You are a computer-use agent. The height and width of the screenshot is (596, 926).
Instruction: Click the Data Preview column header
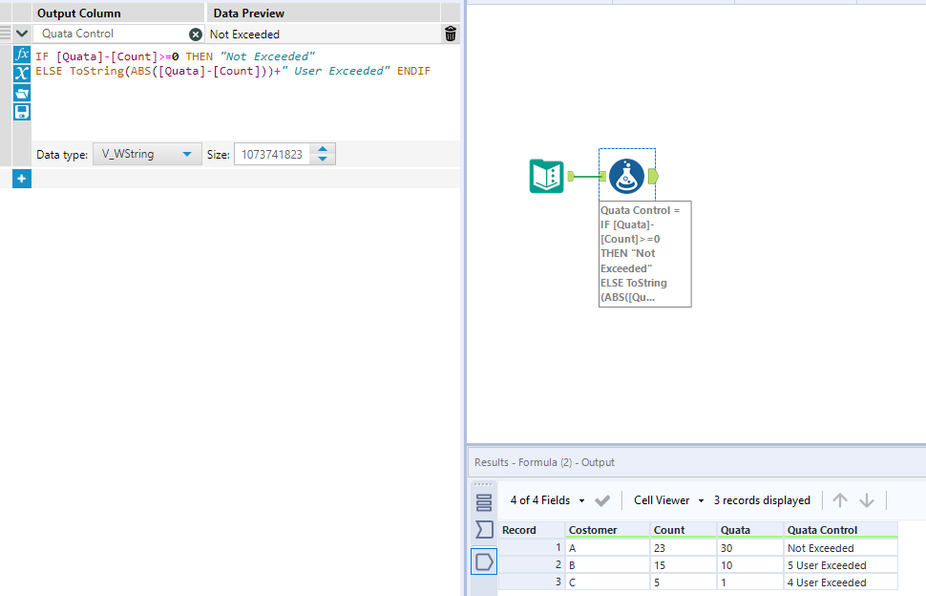point(322,13)
